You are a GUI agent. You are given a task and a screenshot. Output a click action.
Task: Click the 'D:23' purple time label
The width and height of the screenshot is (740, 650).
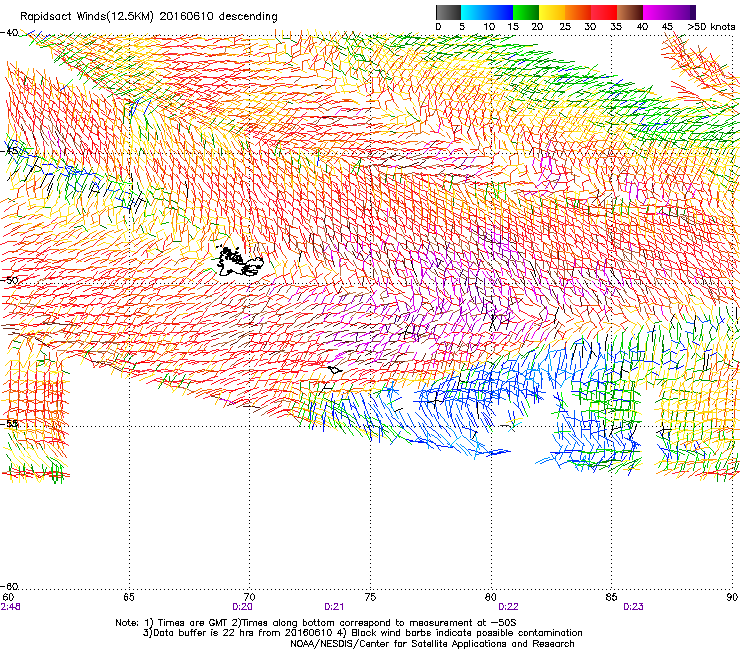pyautogui.click(x=633, y=607)
